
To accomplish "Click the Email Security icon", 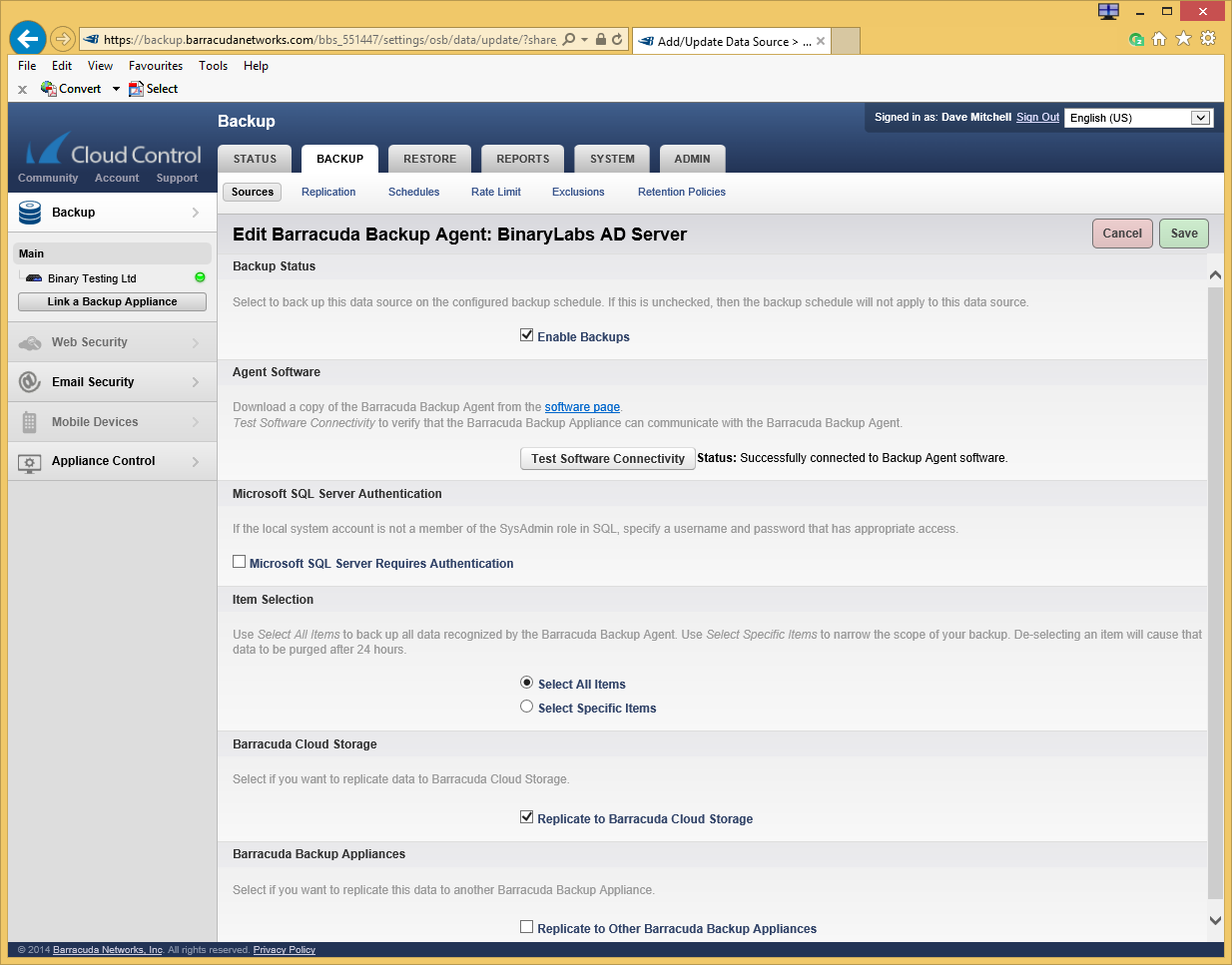I will (x=30, y=382).
